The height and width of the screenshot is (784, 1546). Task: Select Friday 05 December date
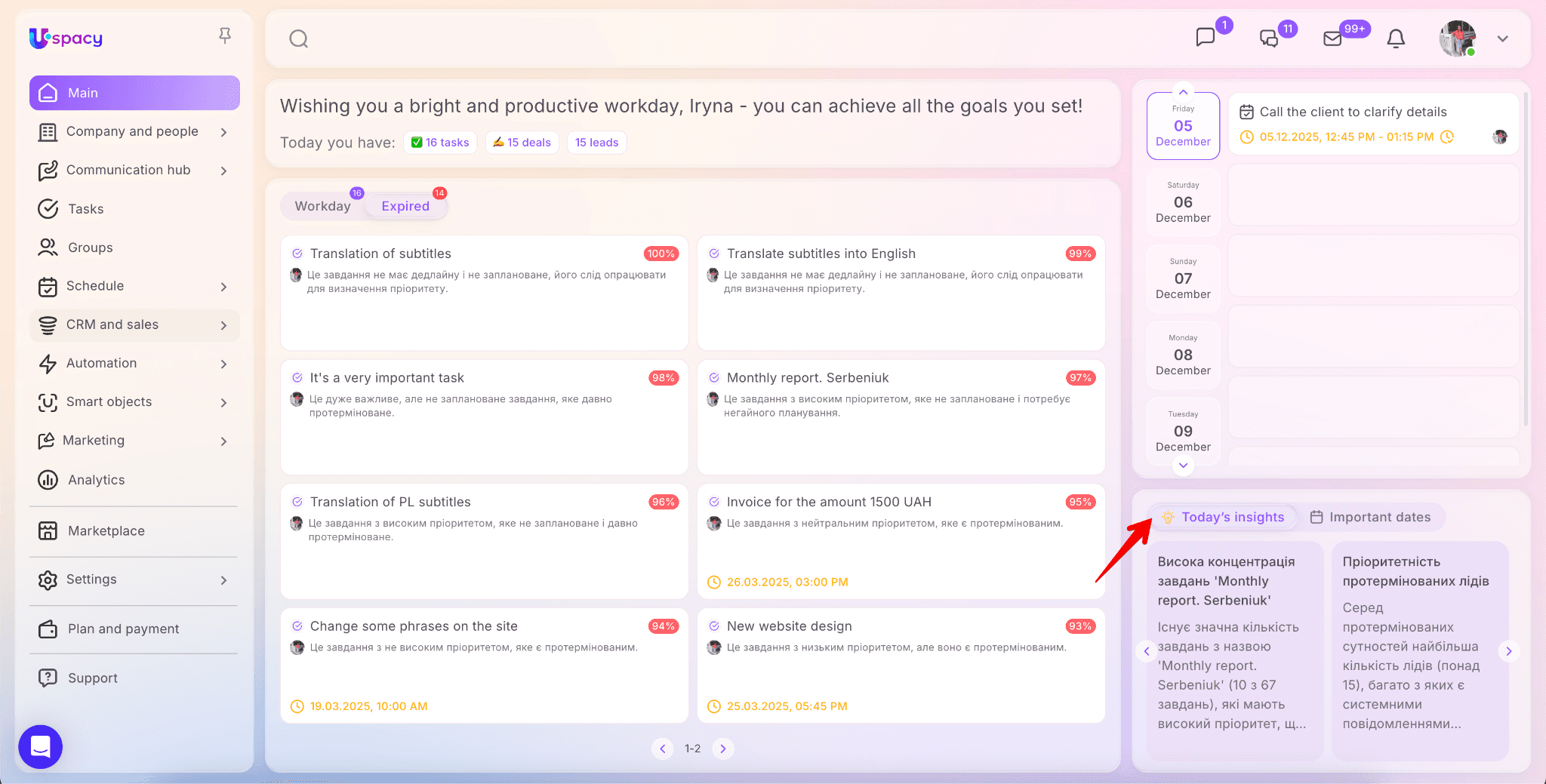[1183, 126]
